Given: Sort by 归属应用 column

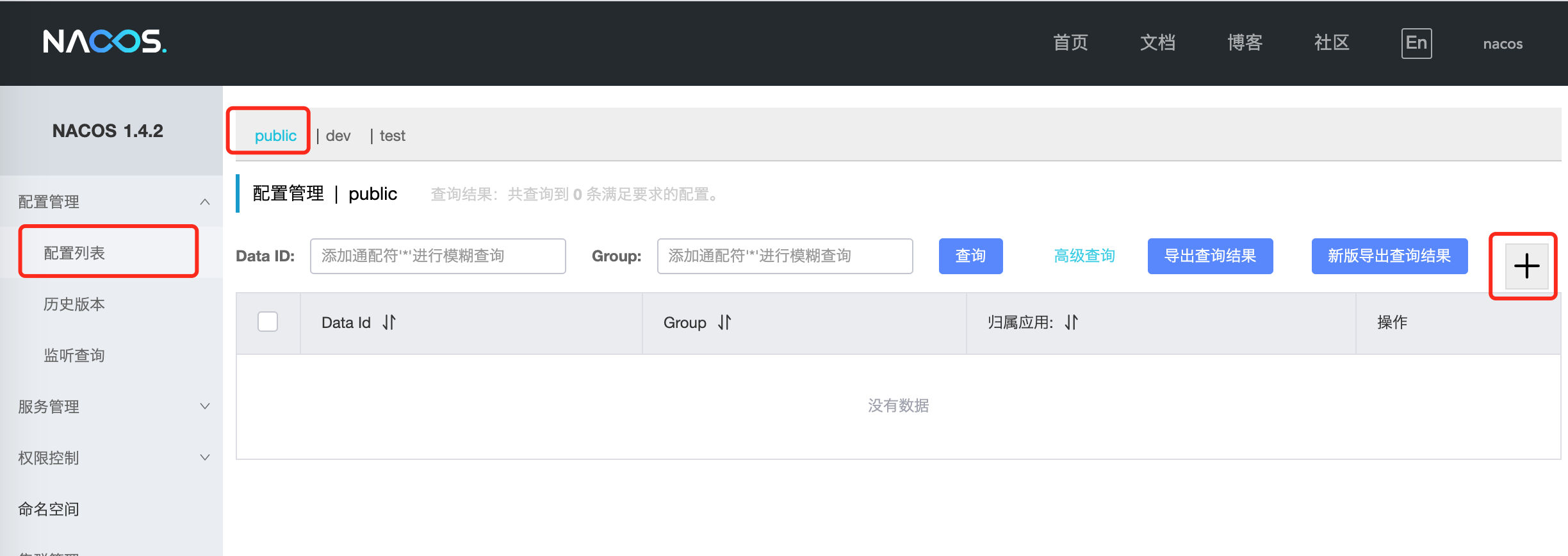Looking at the screenshot, I should pyautogui.click(x=1072, y=322).
